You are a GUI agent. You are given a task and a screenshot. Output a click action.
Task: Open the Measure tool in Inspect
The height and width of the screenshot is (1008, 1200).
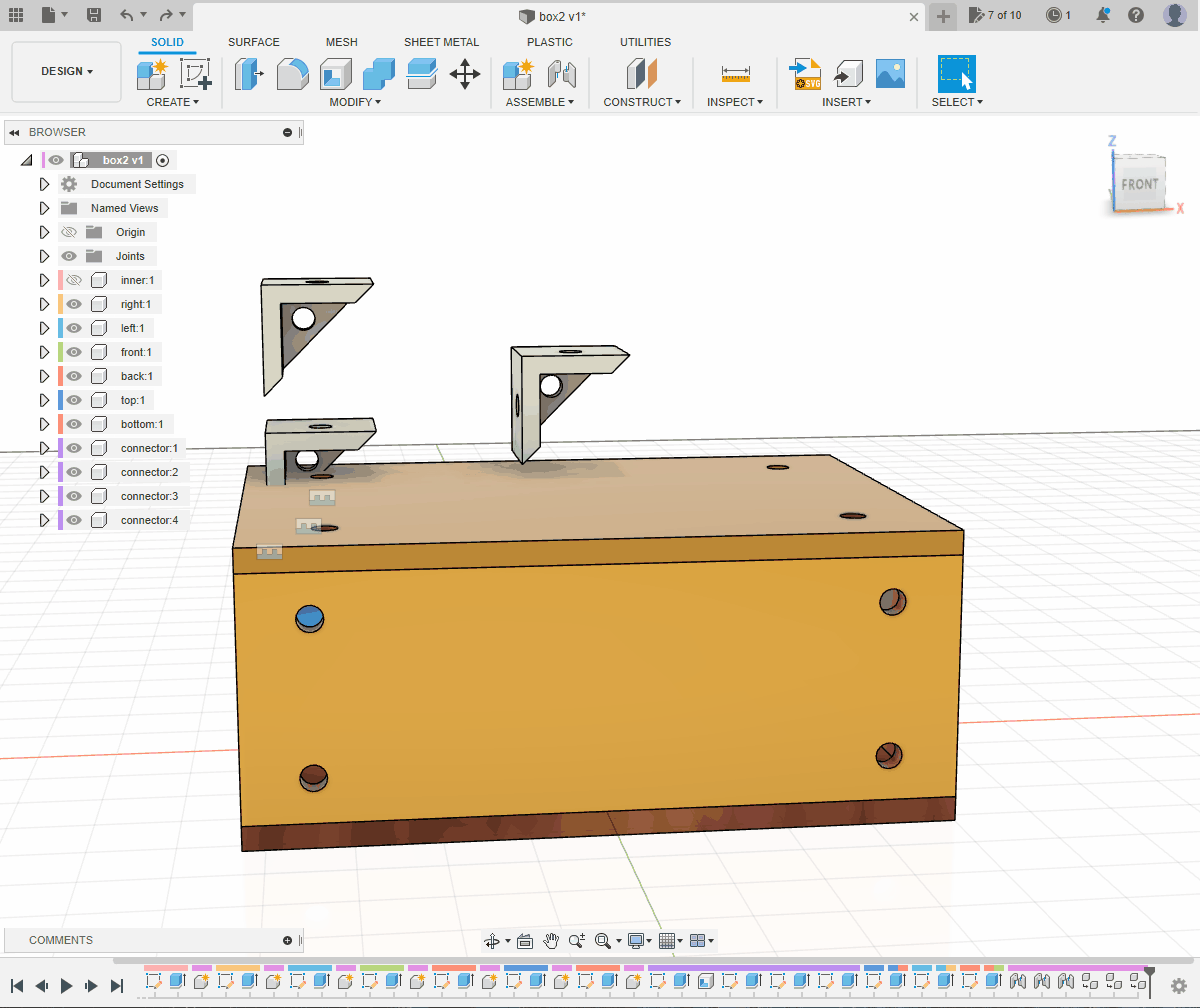[x=735, y=74]
